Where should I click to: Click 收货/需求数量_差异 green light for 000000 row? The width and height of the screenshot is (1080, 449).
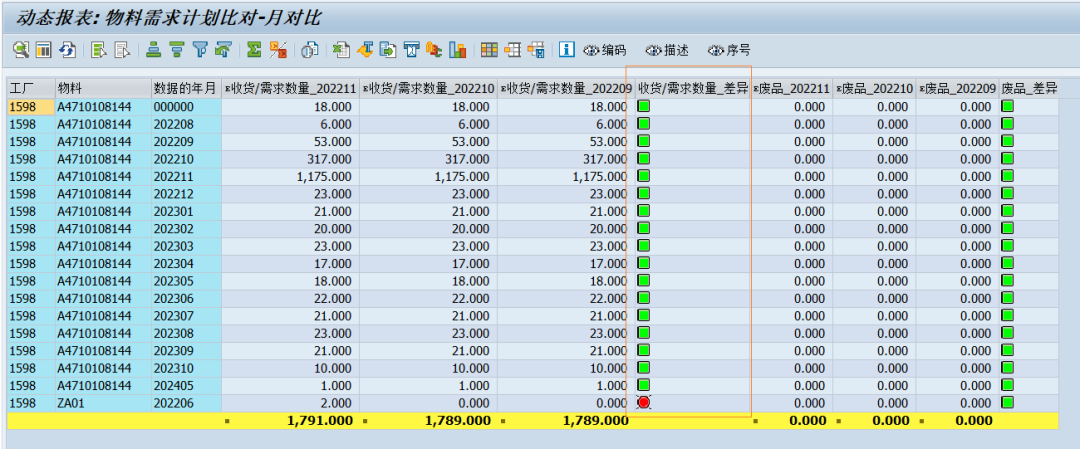point(643,106)
